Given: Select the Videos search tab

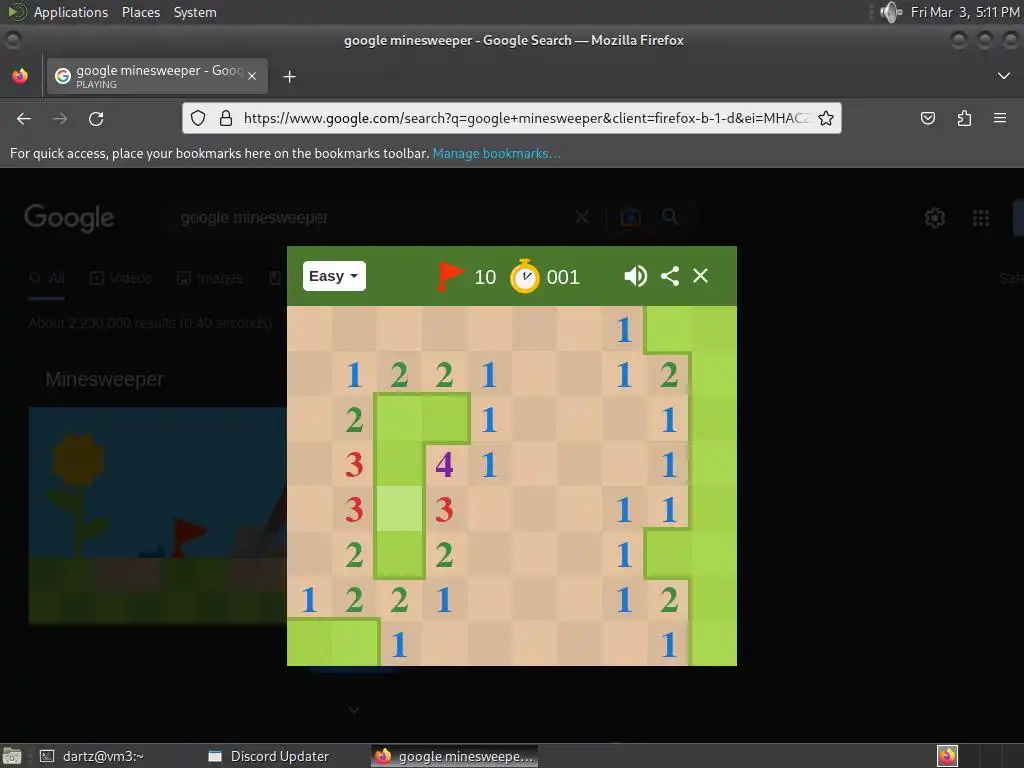Looking at the screenshot, I should coord(121,279).
